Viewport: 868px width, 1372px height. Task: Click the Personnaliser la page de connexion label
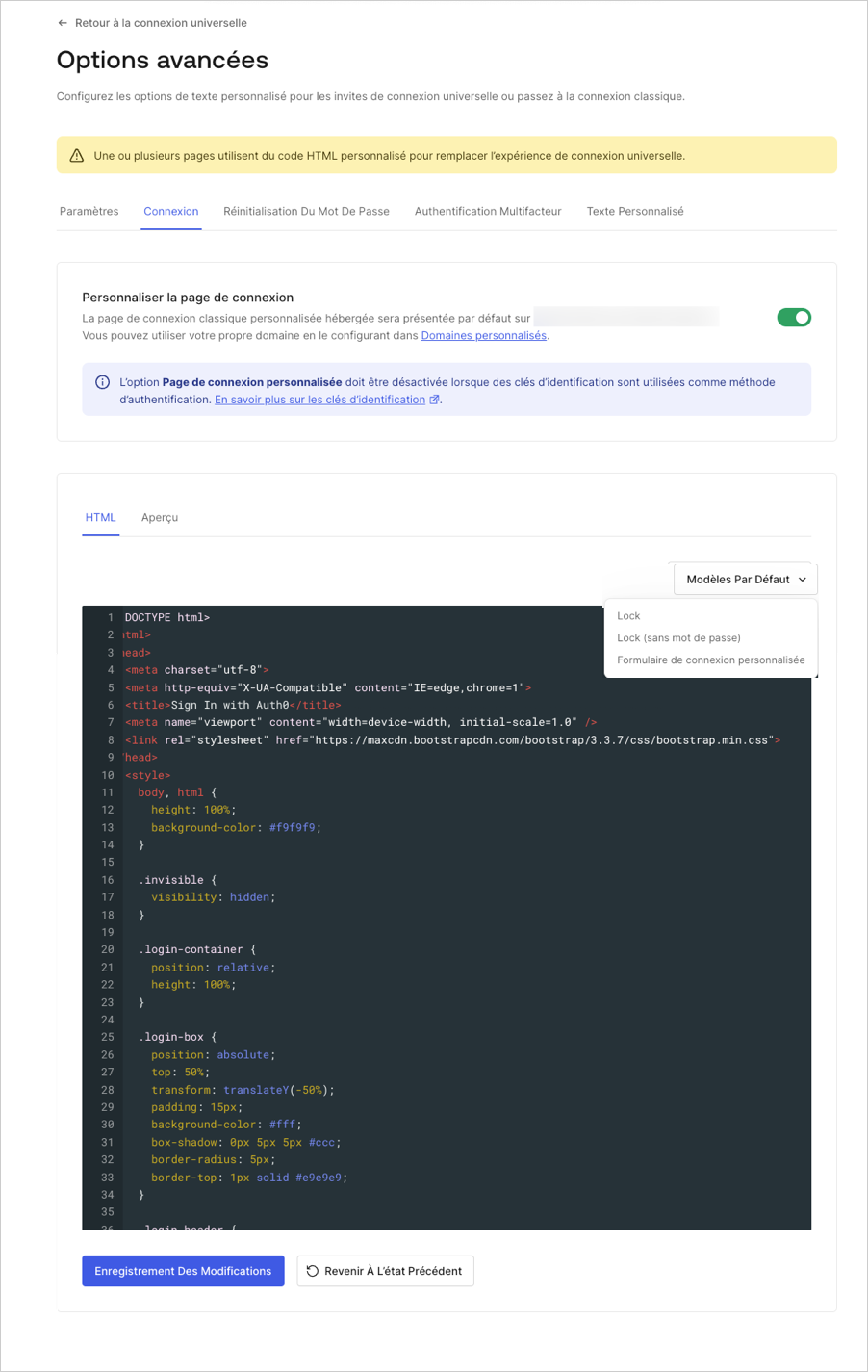tap(188, 298)
